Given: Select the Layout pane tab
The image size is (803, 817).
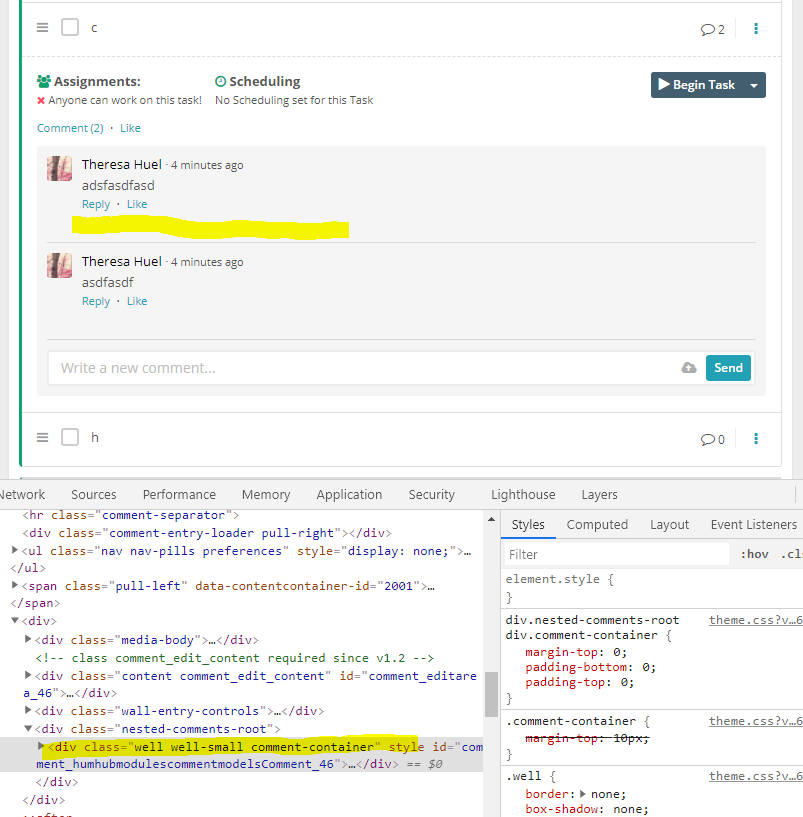Looking at the screenshot, I should (x=669, y=525).
